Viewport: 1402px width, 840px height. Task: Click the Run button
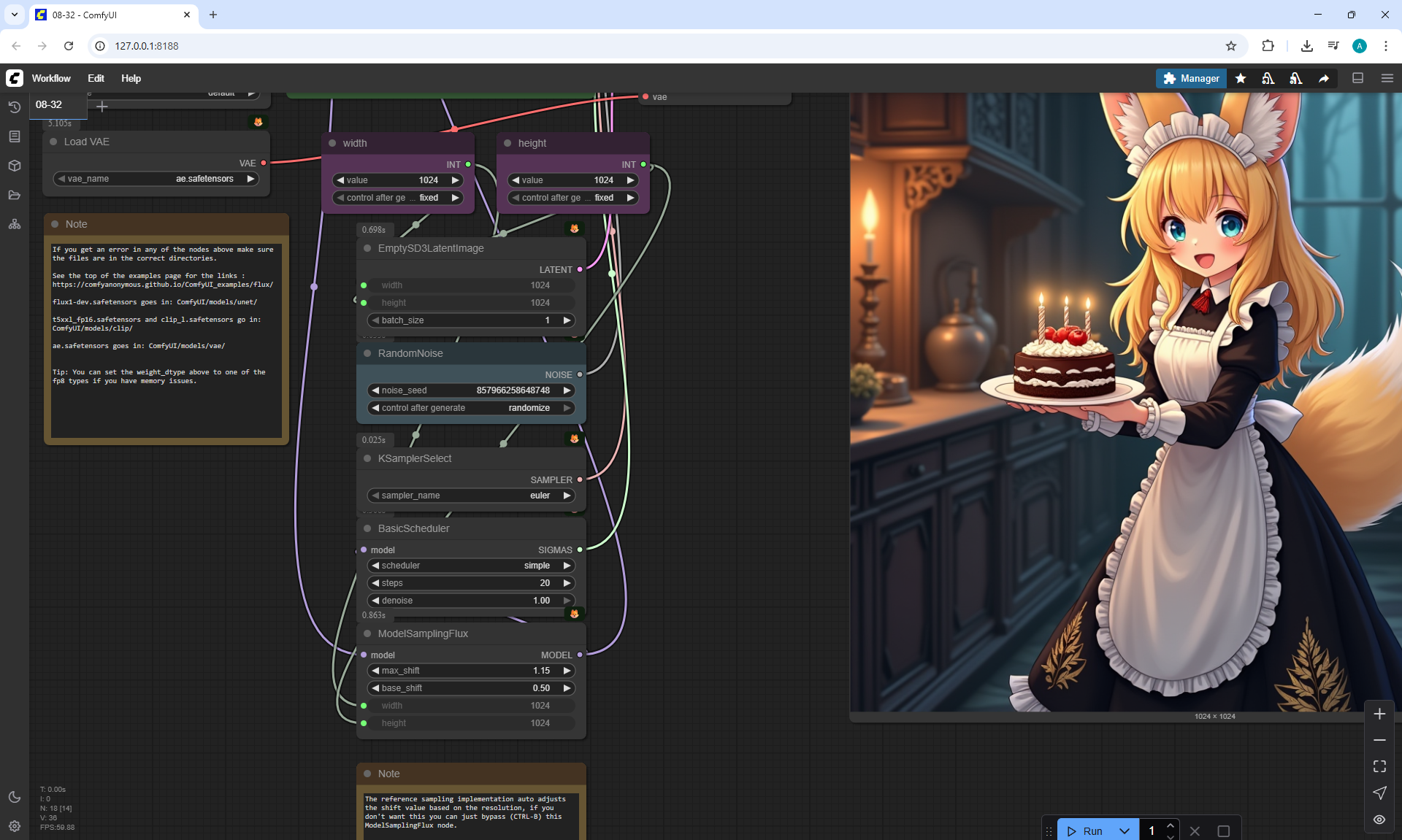1085,831
